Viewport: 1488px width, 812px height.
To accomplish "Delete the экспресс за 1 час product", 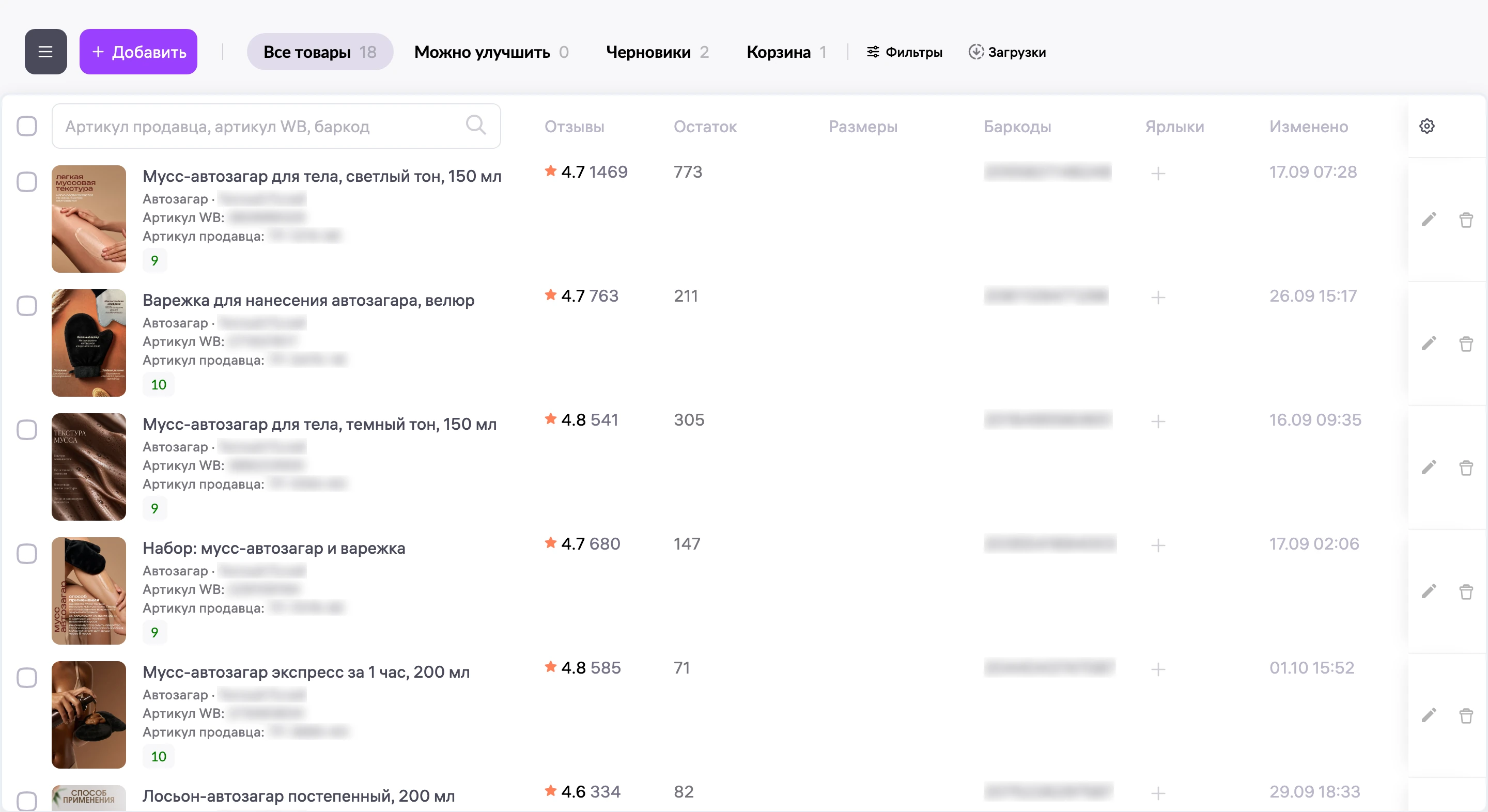I will 1466,715.
